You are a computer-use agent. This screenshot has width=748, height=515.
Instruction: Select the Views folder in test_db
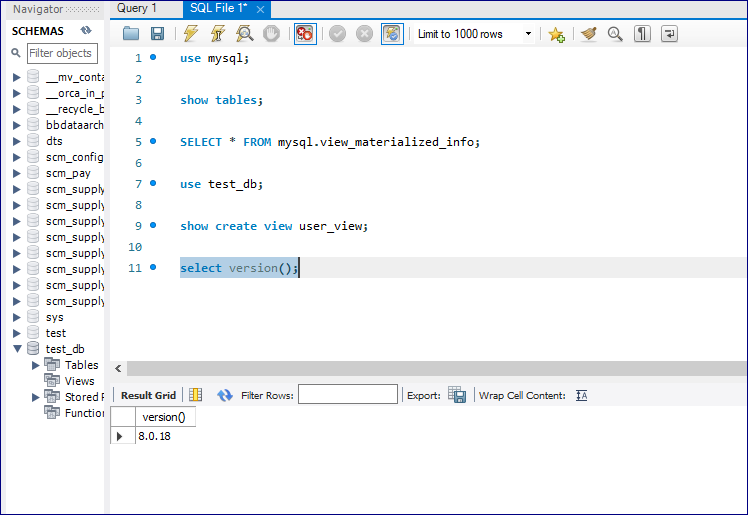(79, 381)
